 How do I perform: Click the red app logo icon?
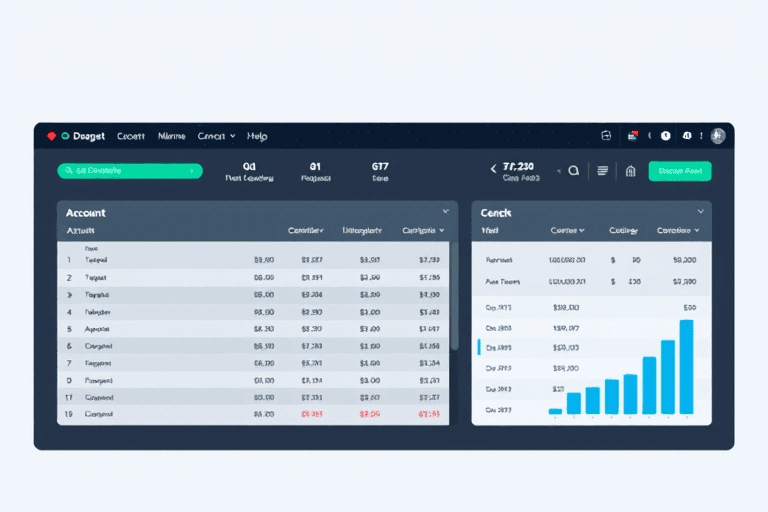pyautogui.click(x=51, y=136)
